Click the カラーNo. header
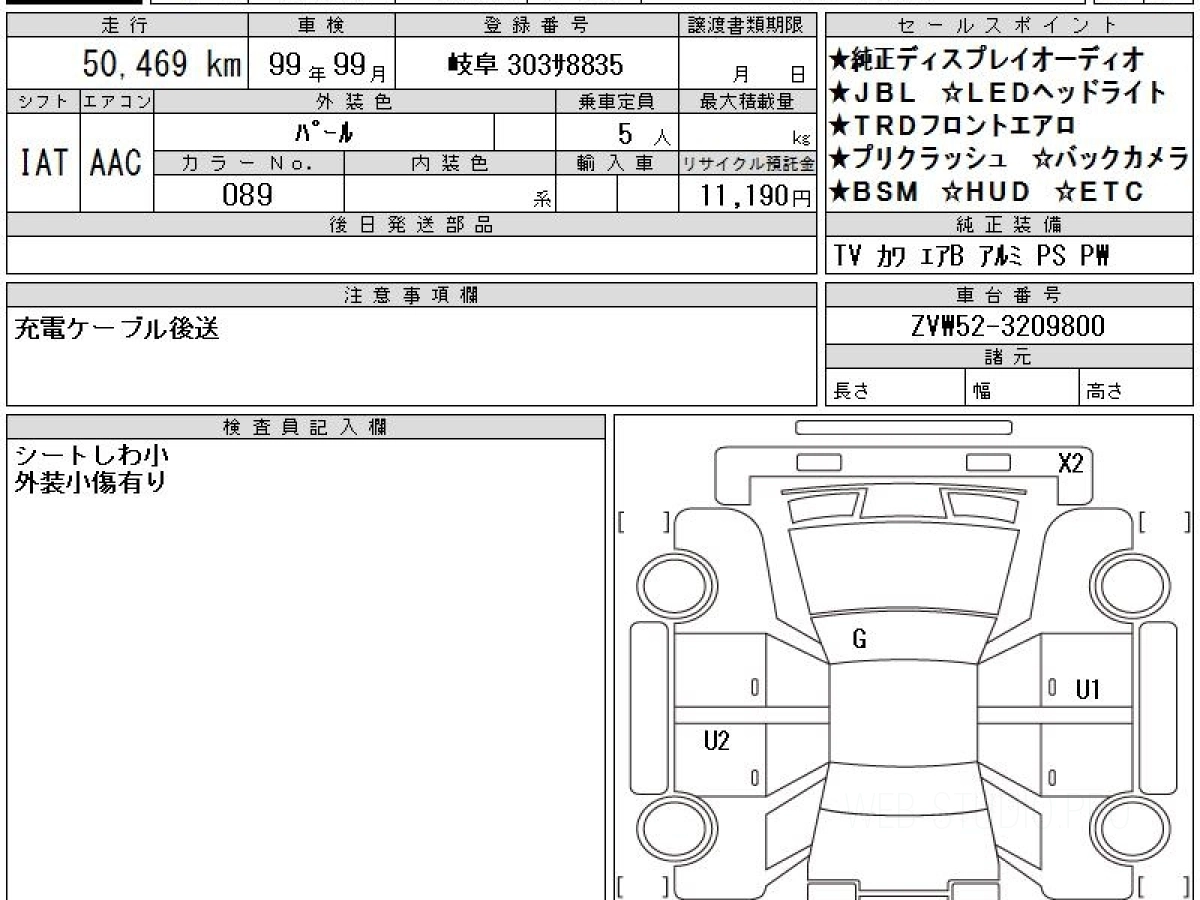Viewport: 1200px width, 900px height. click(249, 163)
